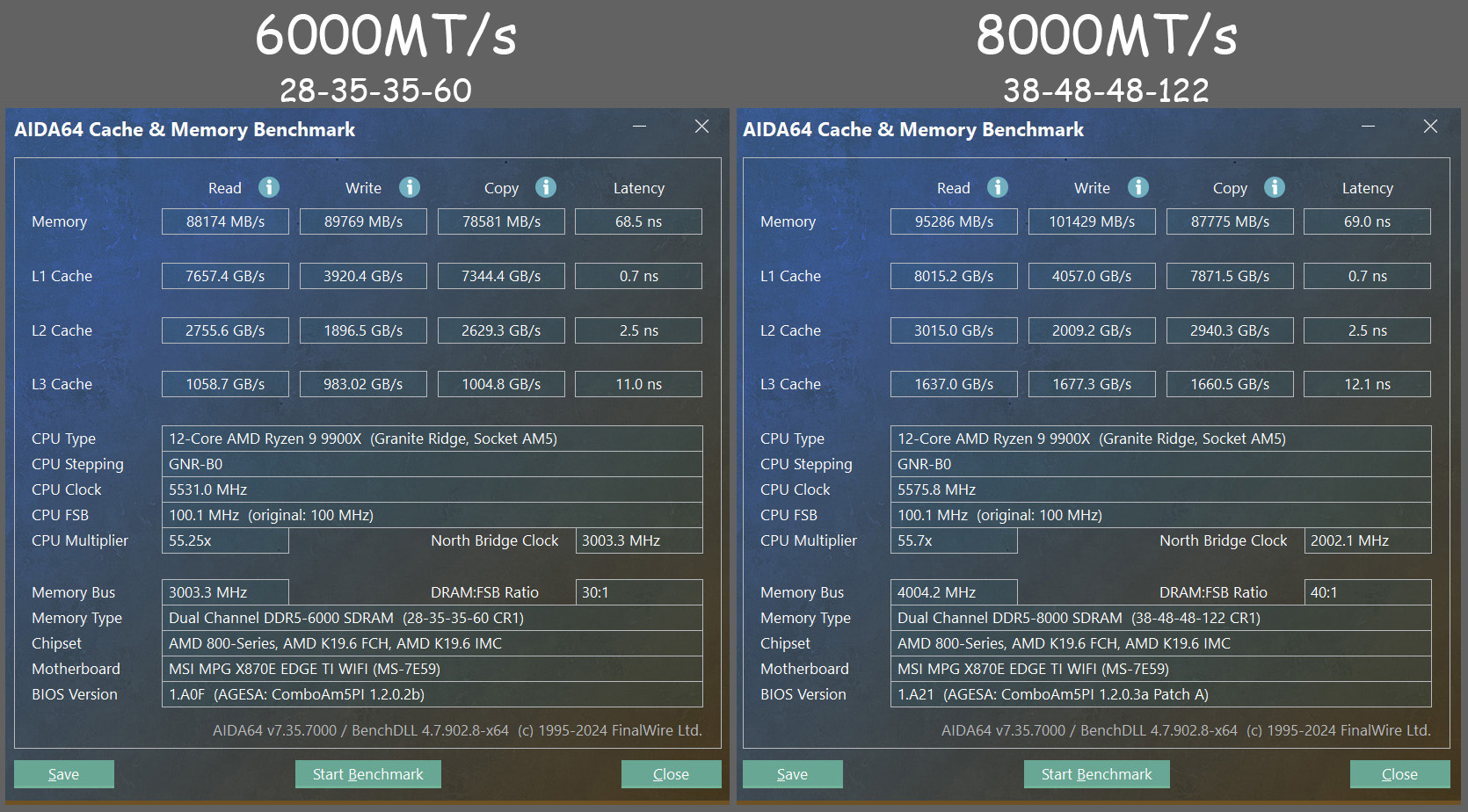Select Memory write value 101429 MB/s
The width and height of the screenshot is (1468, 812).
pyautogui.click(x=1092, y=221)
